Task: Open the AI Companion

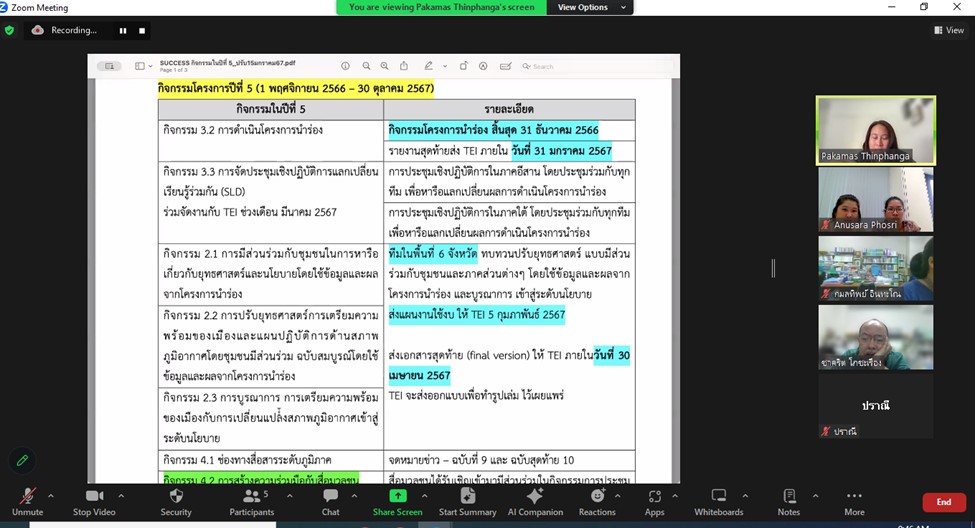Action: pyautogui.click(x=534, y=501)
